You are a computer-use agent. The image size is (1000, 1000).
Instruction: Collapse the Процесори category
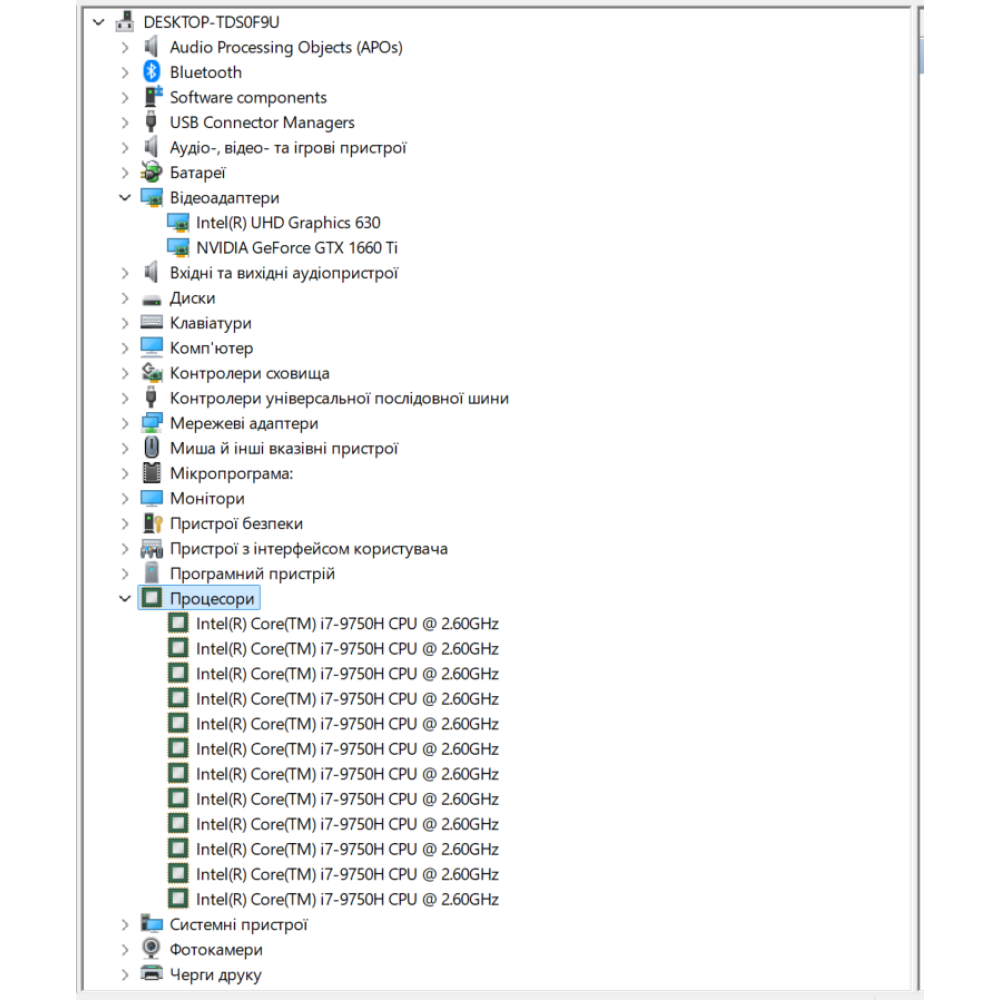point(125,599)
